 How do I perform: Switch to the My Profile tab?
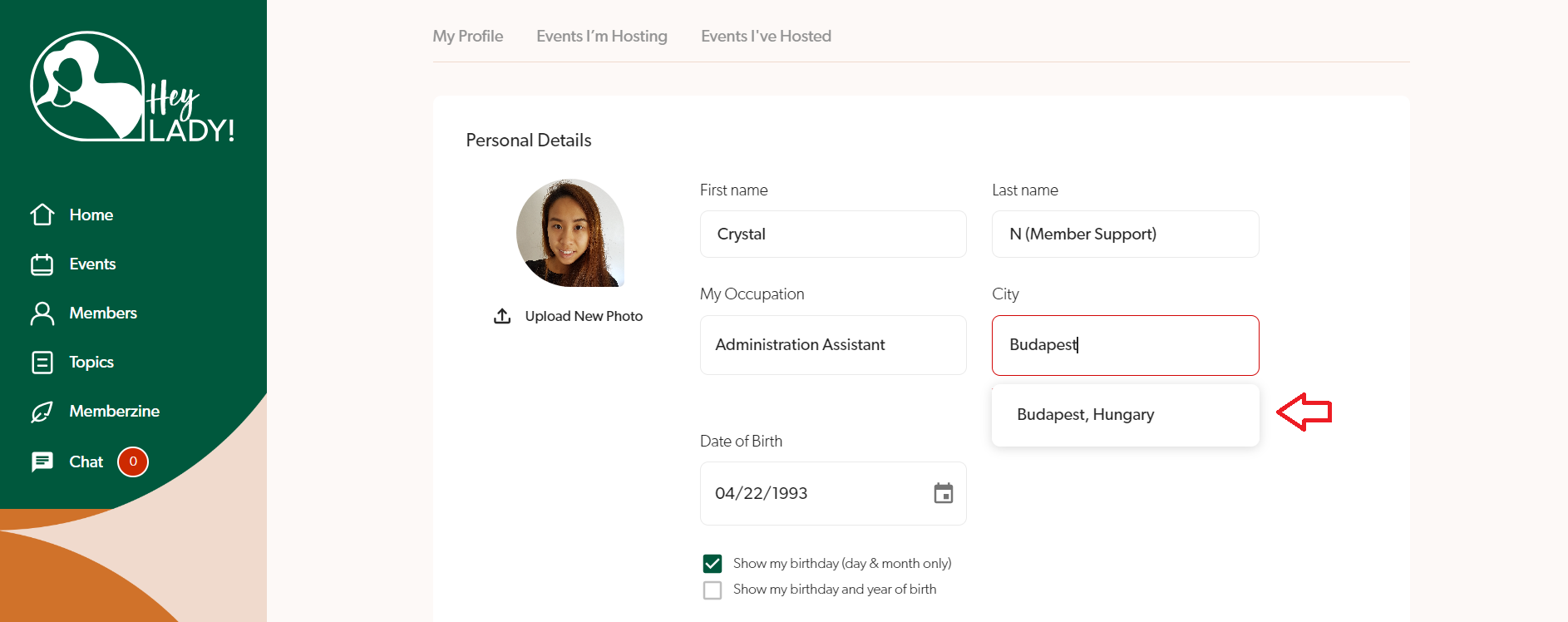(467, 36)
